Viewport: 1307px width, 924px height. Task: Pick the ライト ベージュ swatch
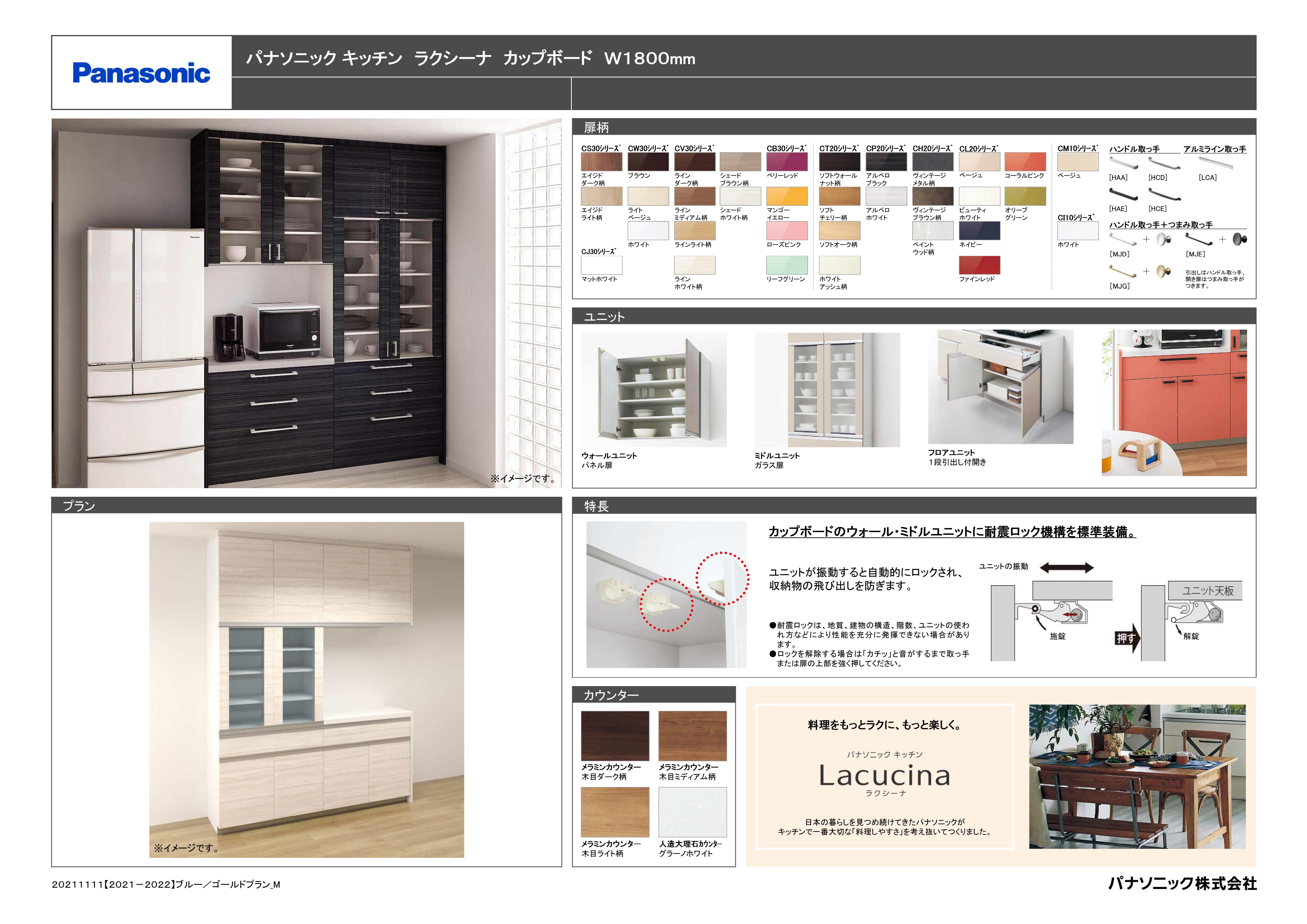point(648,196)
